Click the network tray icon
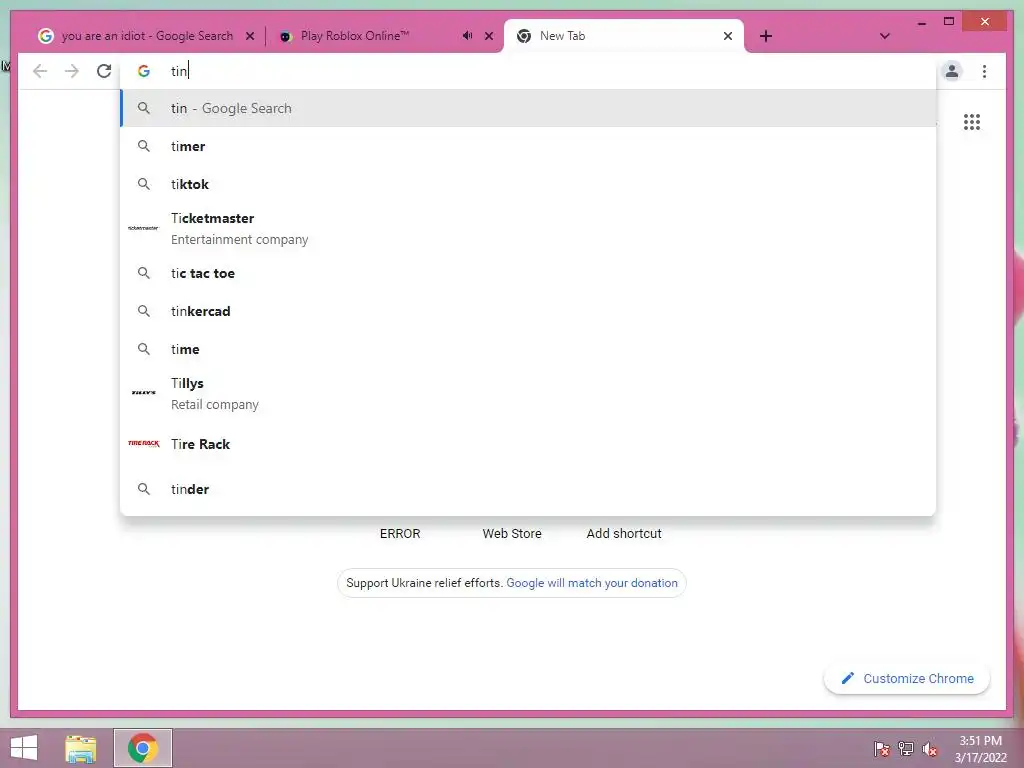 906,749
